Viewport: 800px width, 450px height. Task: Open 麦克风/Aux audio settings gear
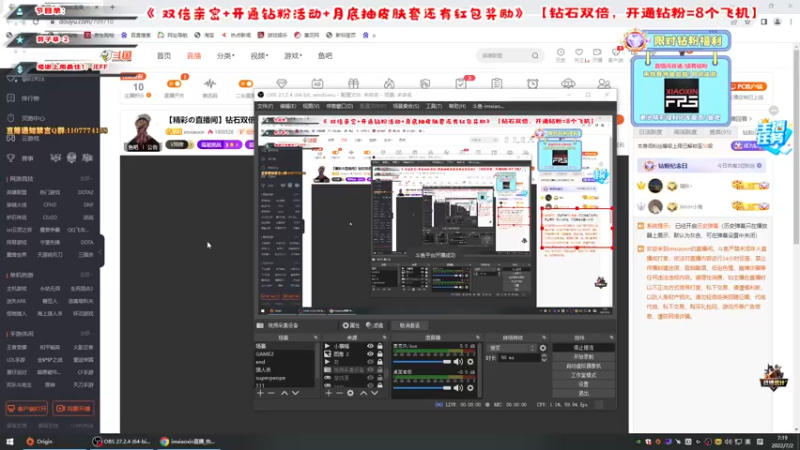pyautogui.click(x=470, y=362)
